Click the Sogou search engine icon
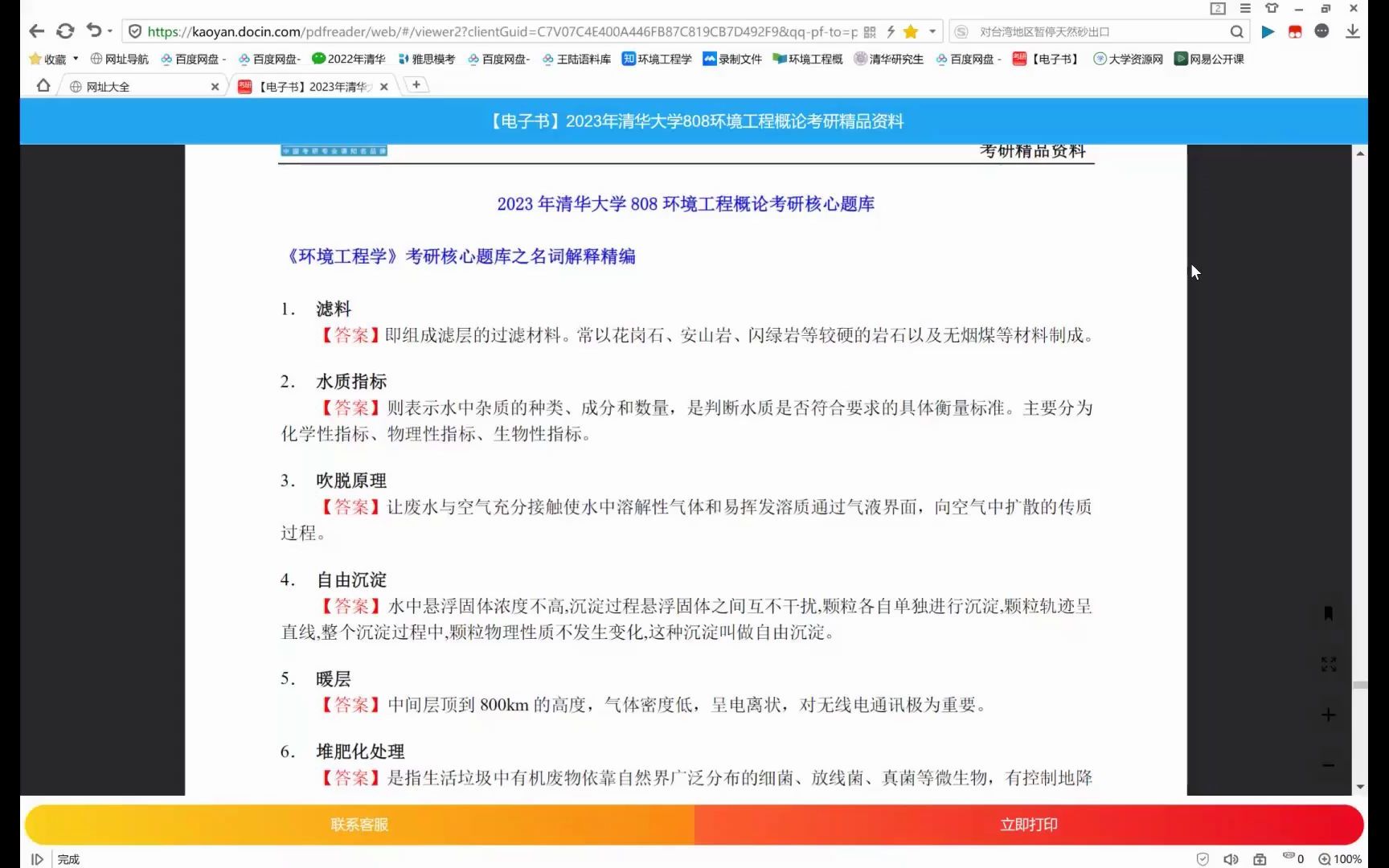Image resolution: width=1389 pixels, height=868 pixels. pyautogui.click(x=961, y=31)
